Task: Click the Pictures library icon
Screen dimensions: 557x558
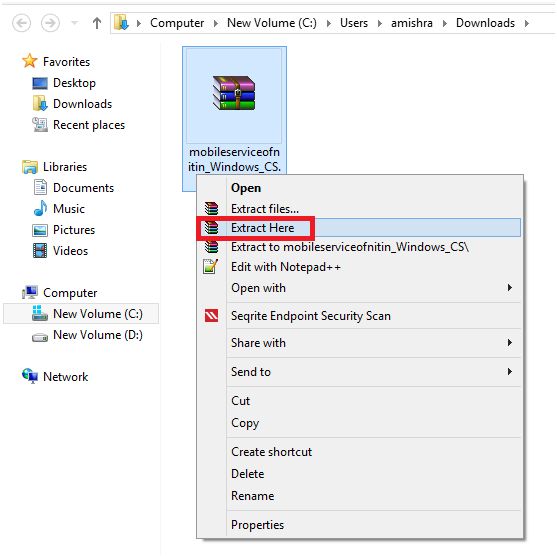Action: [x=40, y=230]
